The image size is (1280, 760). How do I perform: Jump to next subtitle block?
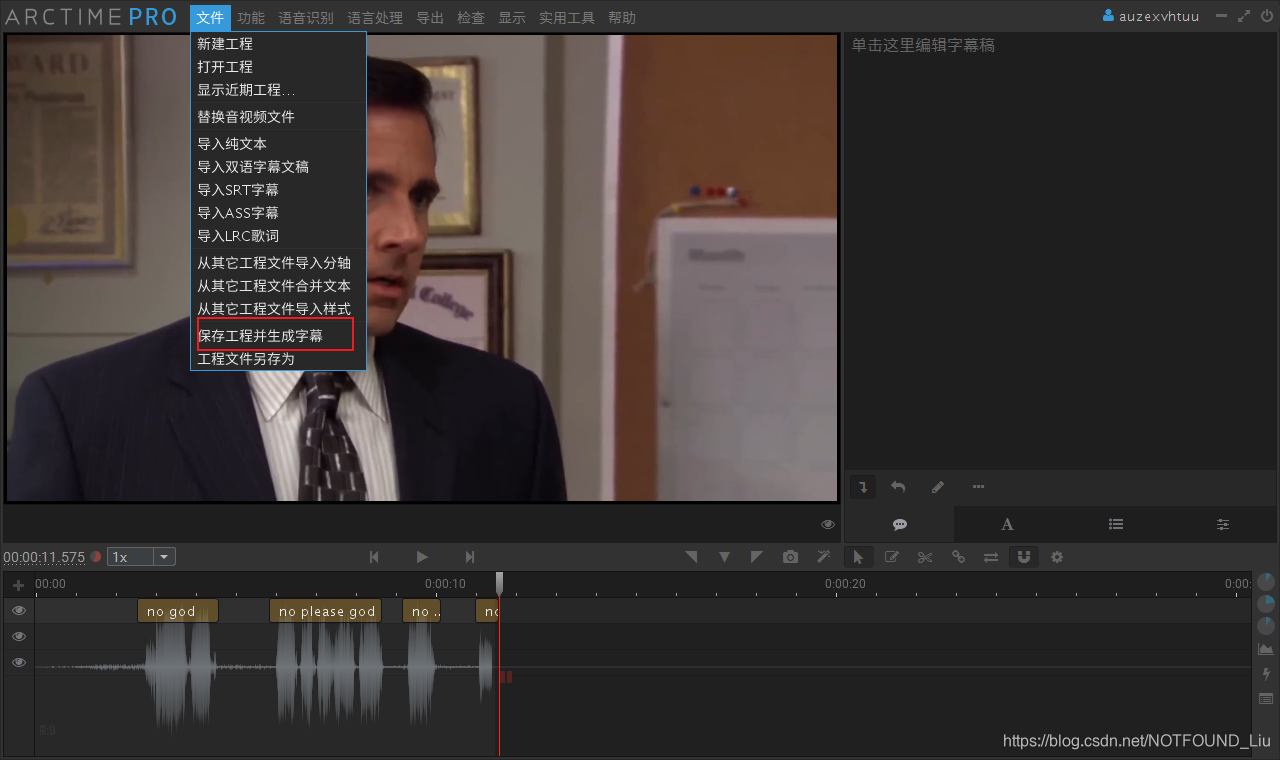(470, 557)
